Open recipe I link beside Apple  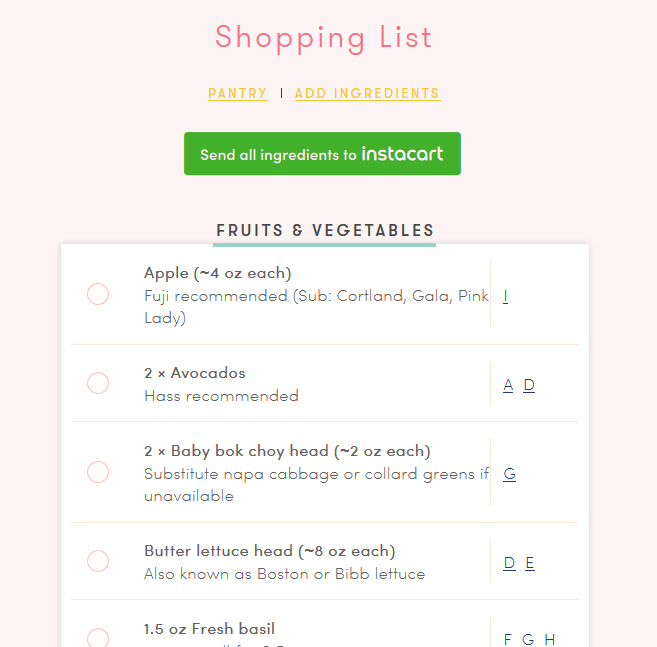click(x=506, y=296)
